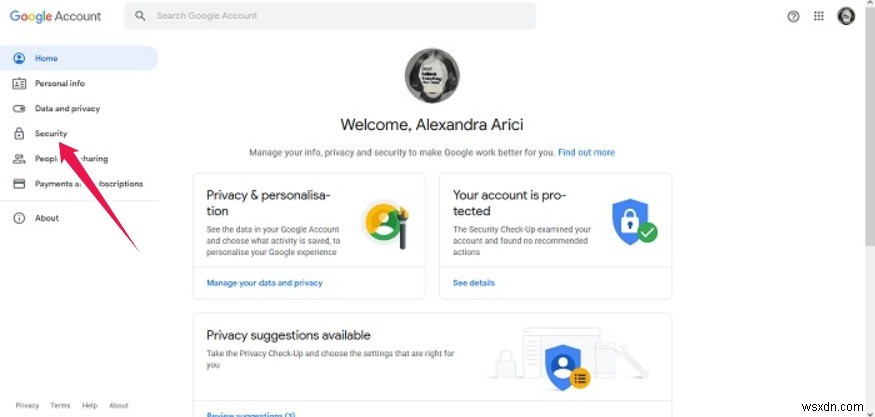Focus the Search Google Account field
875x417 pixels.
330,16
